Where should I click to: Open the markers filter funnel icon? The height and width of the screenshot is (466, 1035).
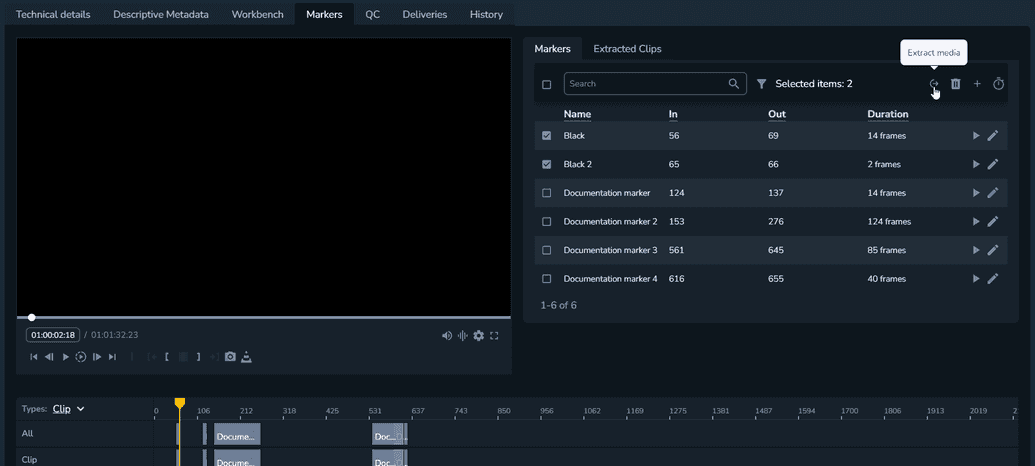point(761,84)
